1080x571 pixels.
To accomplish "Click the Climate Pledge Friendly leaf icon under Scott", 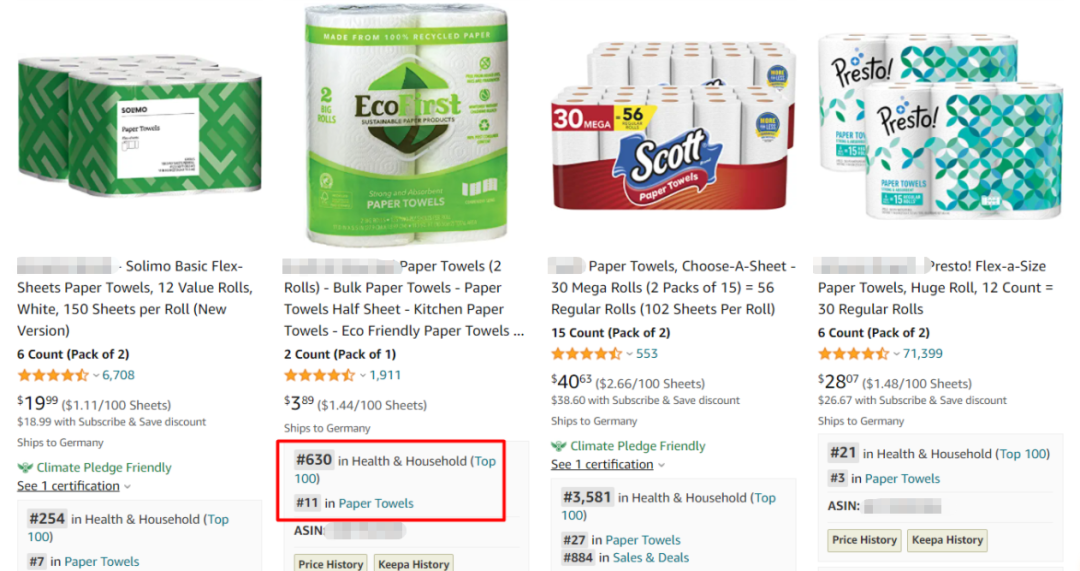I will [559, 446].
